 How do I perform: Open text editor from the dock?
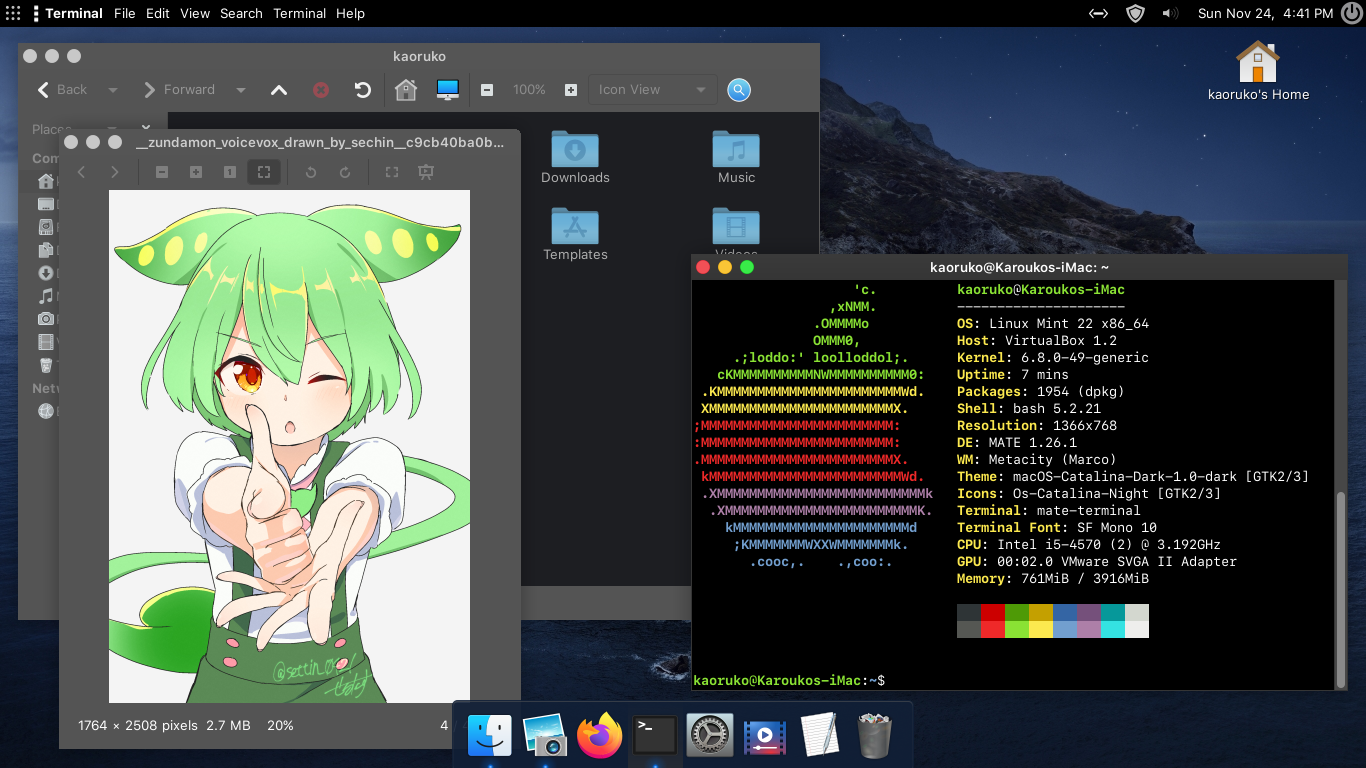[820, 737]
